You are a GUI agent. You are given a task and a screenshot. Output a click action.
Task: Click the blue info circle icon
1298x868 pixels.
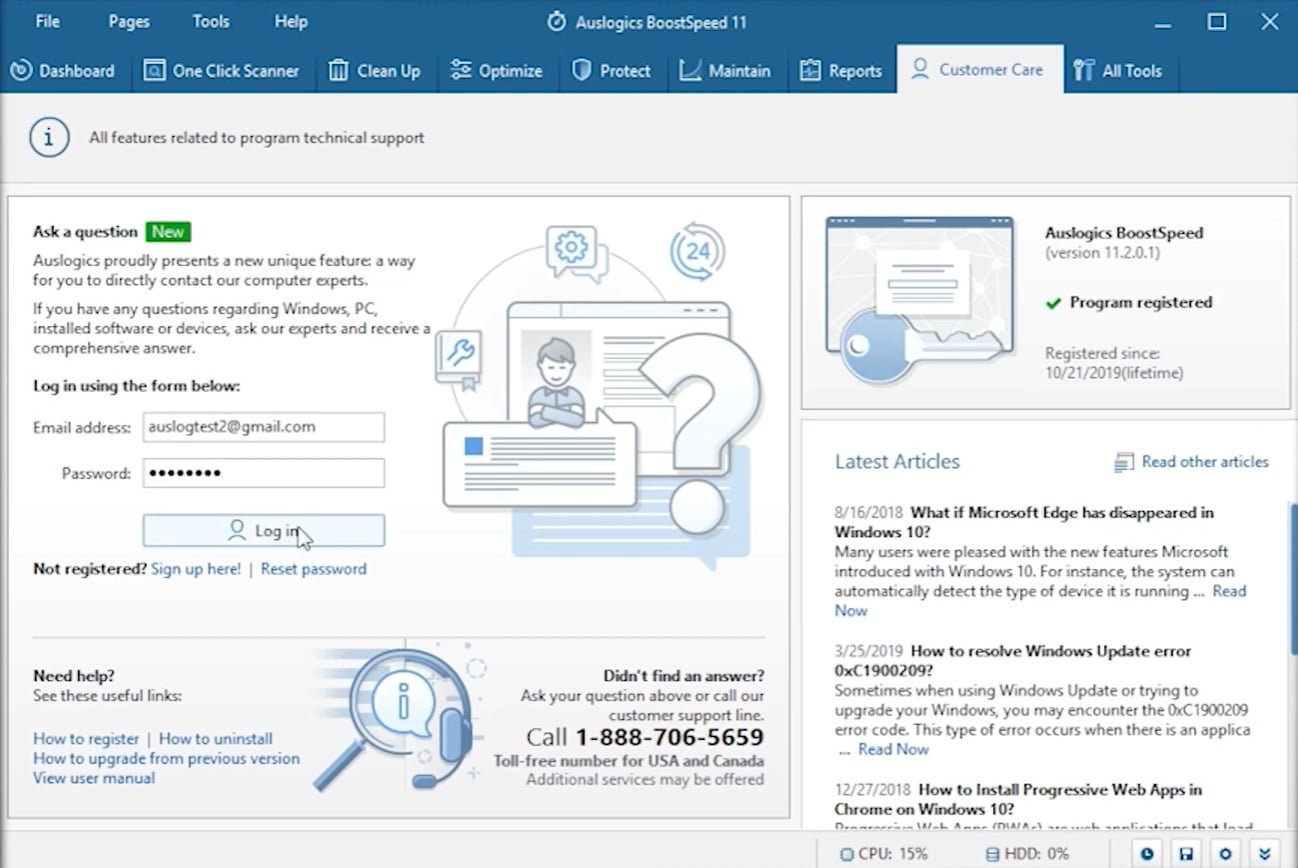tap(49, 137)
